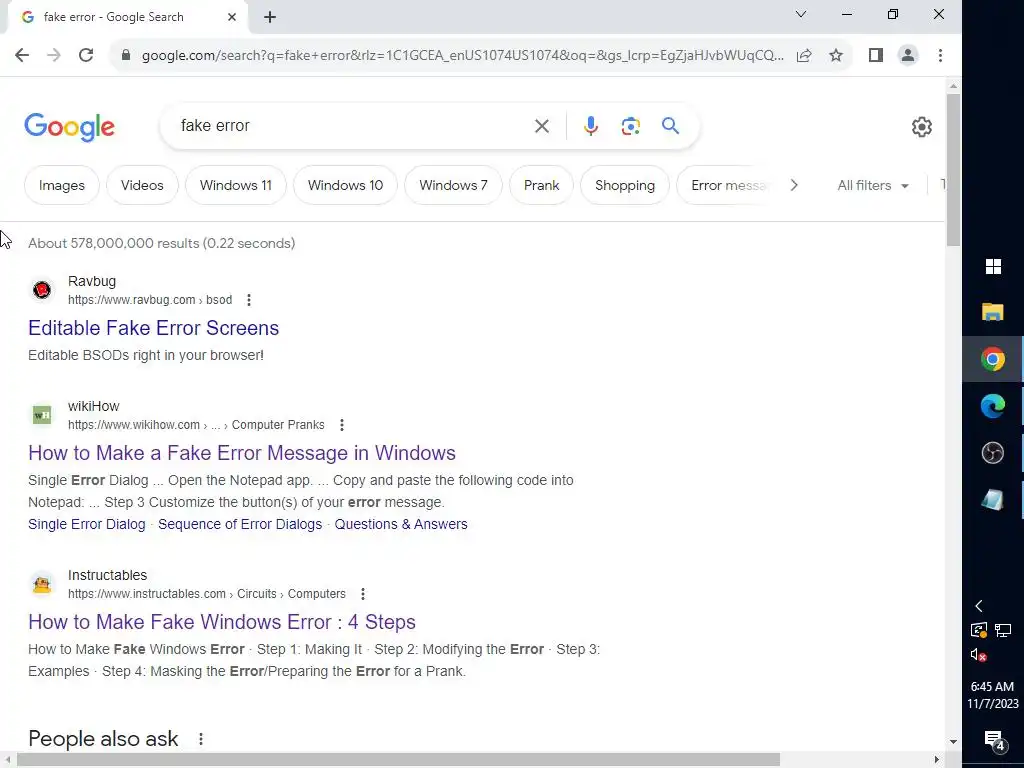Click the Ravbug site favicon
The width and height of the screenshot is (1024, 768).
click(42, 289)
